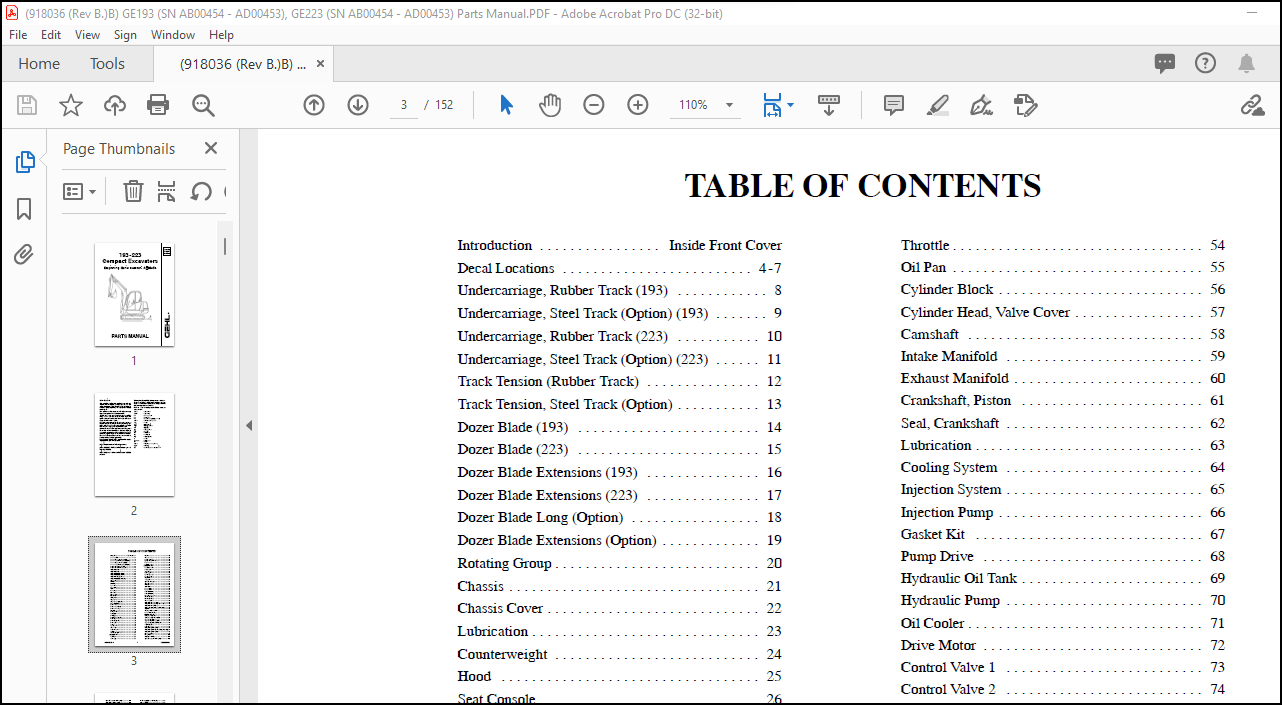
Task: Rotate pages counterclockwise icon
Action: pyautogui.click(x=201, y=191)
